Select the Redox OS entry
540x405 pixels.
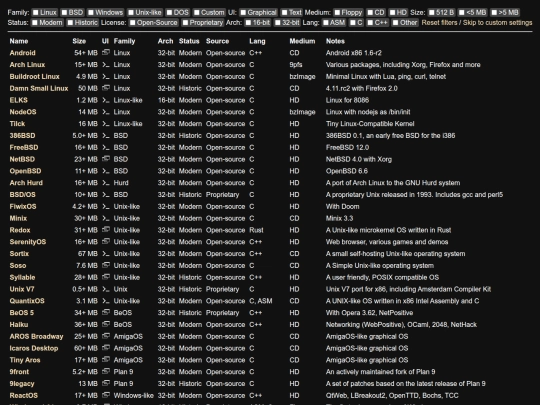click(x=20, y=230)
